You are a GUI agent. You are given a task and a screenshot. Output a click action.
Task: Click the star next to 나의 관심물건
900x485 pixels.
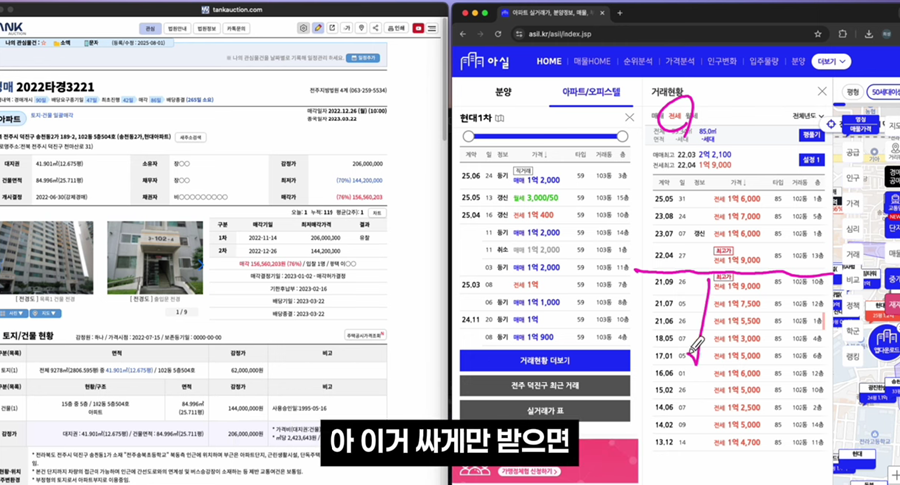[43, 43]
